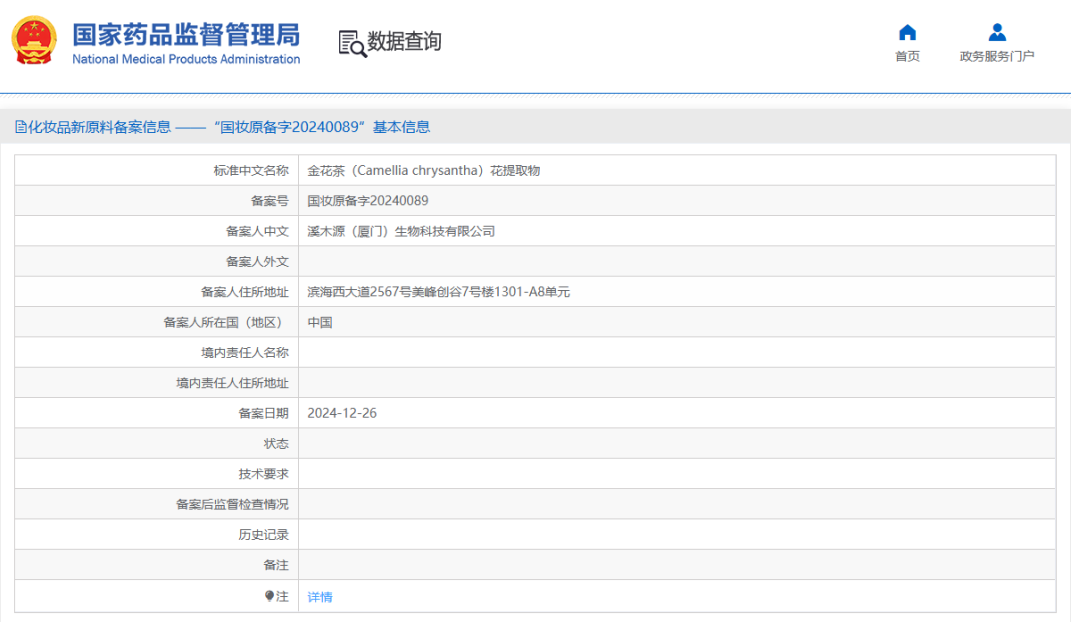1071x622 pixels.
Task: Click the 备案后监督检查情况 label
Action: point(232,504)
